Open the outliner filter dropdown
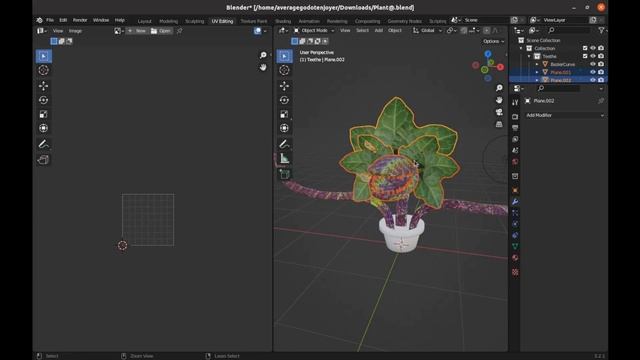Image resolution: width=640 pixels, height=360 pixels. pos(602,30)
